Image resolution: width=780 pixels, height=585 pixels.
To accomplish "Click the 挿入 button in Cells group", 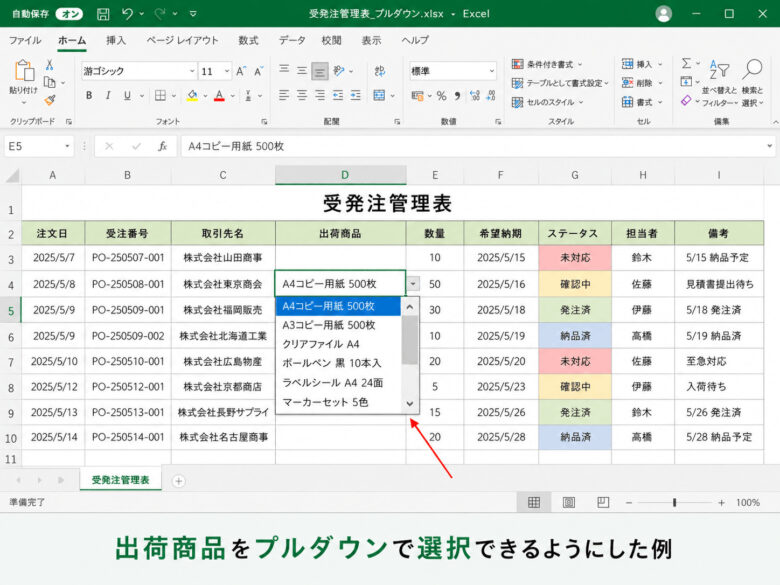I will click(642, 64).
